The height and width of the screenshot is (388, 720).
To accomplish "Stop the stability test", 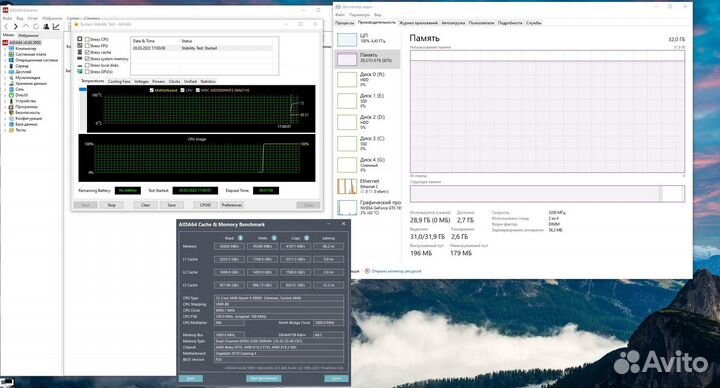I will click(x=112, y=205).
